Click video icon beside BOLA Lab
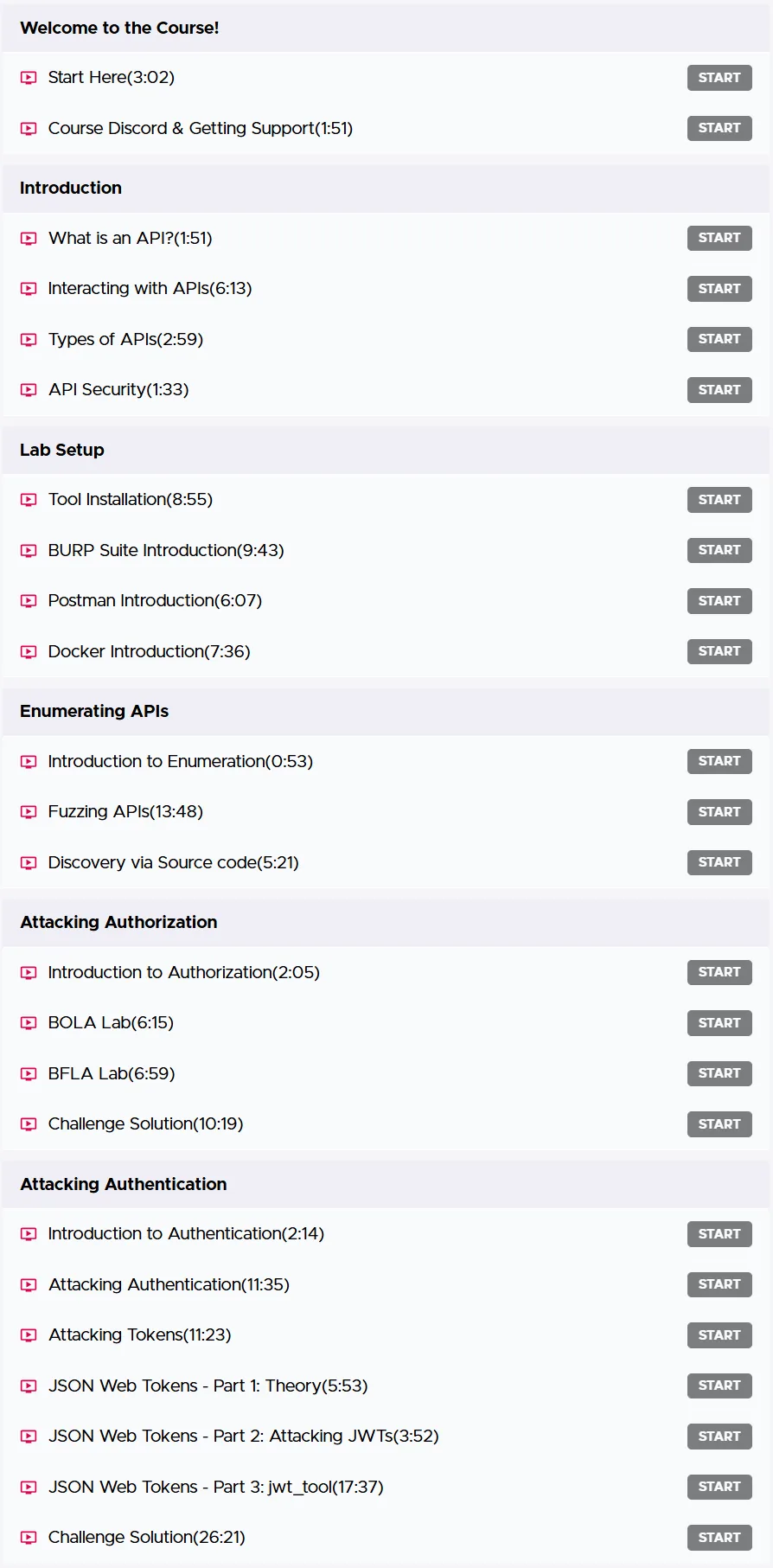 (x=29, y=1023)
